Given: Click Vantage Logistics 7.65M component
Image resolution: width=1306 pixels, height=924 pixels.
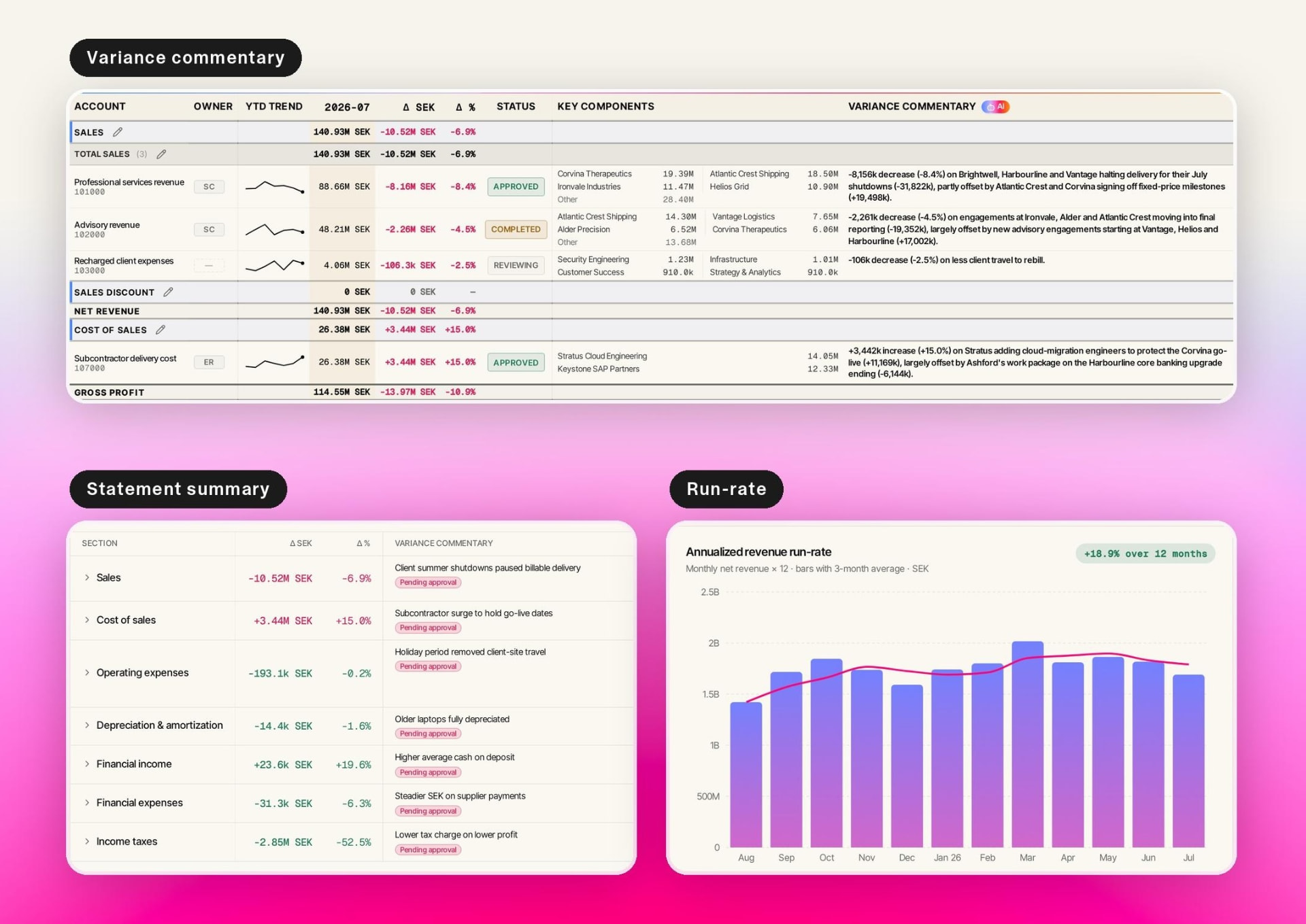Looking at the screenshot, I should tap(775, 217).
